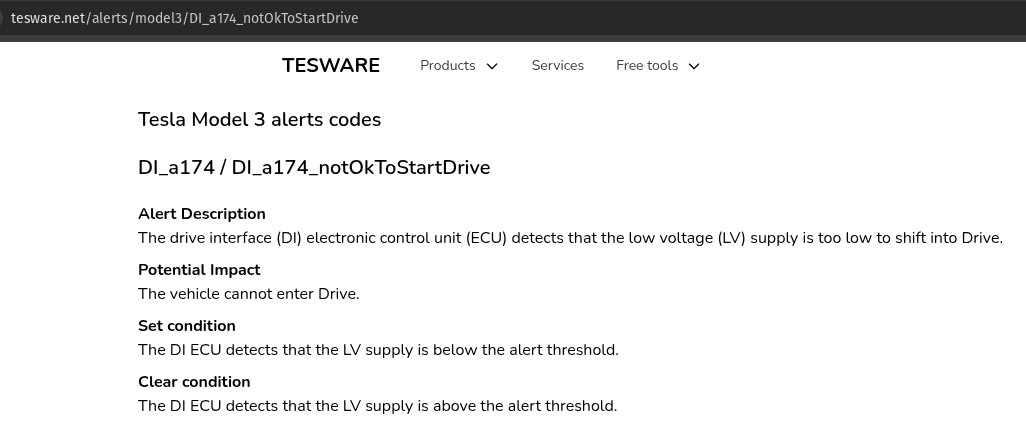Click the tesware.net domain in the URL

click(x=48, y=18)
